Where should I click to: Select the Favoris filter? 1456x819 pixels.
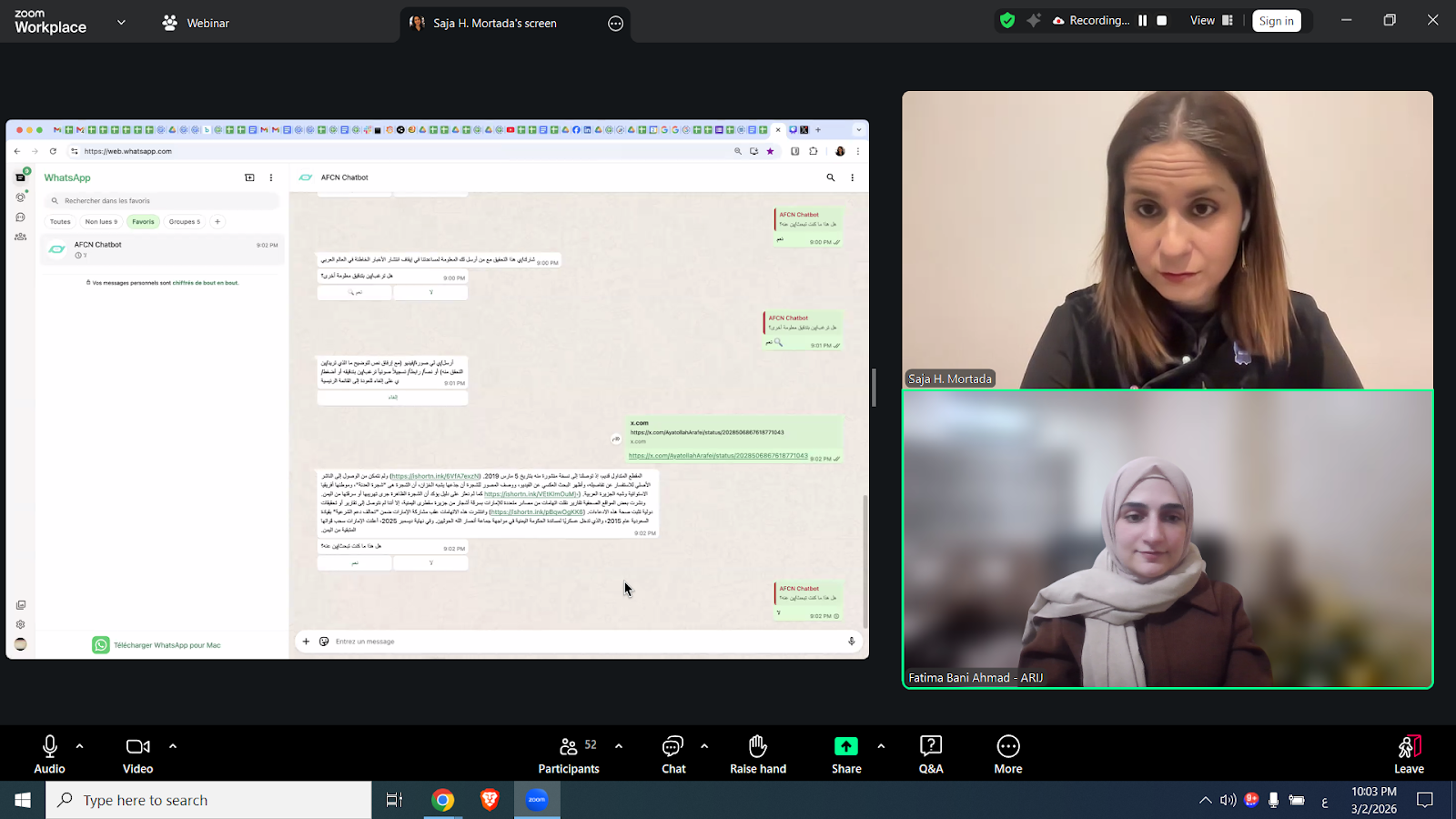pyautogui.click(x=143, y=222)
